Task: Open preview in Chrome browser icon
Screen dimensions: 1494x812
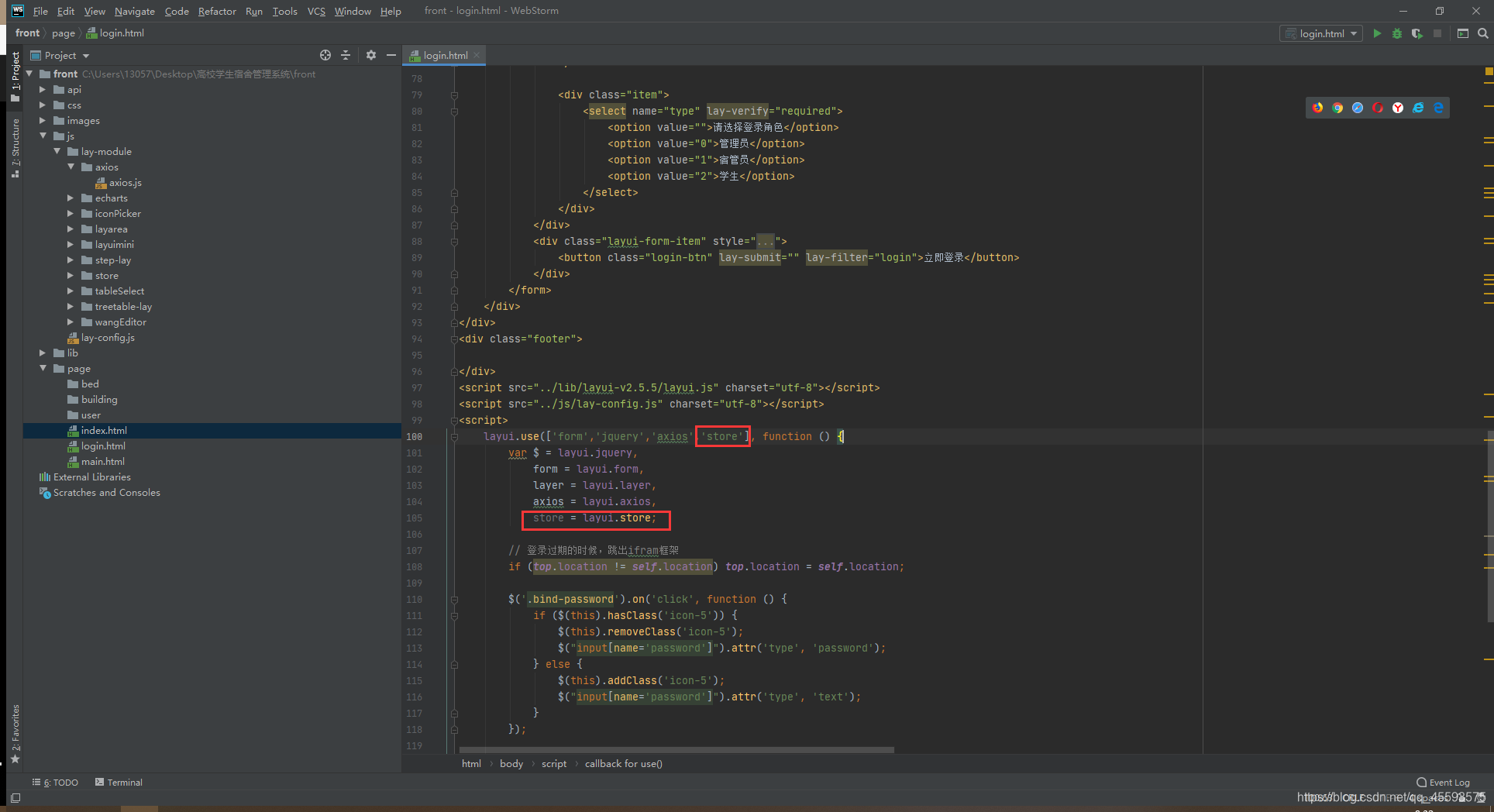Action: 1337,108
